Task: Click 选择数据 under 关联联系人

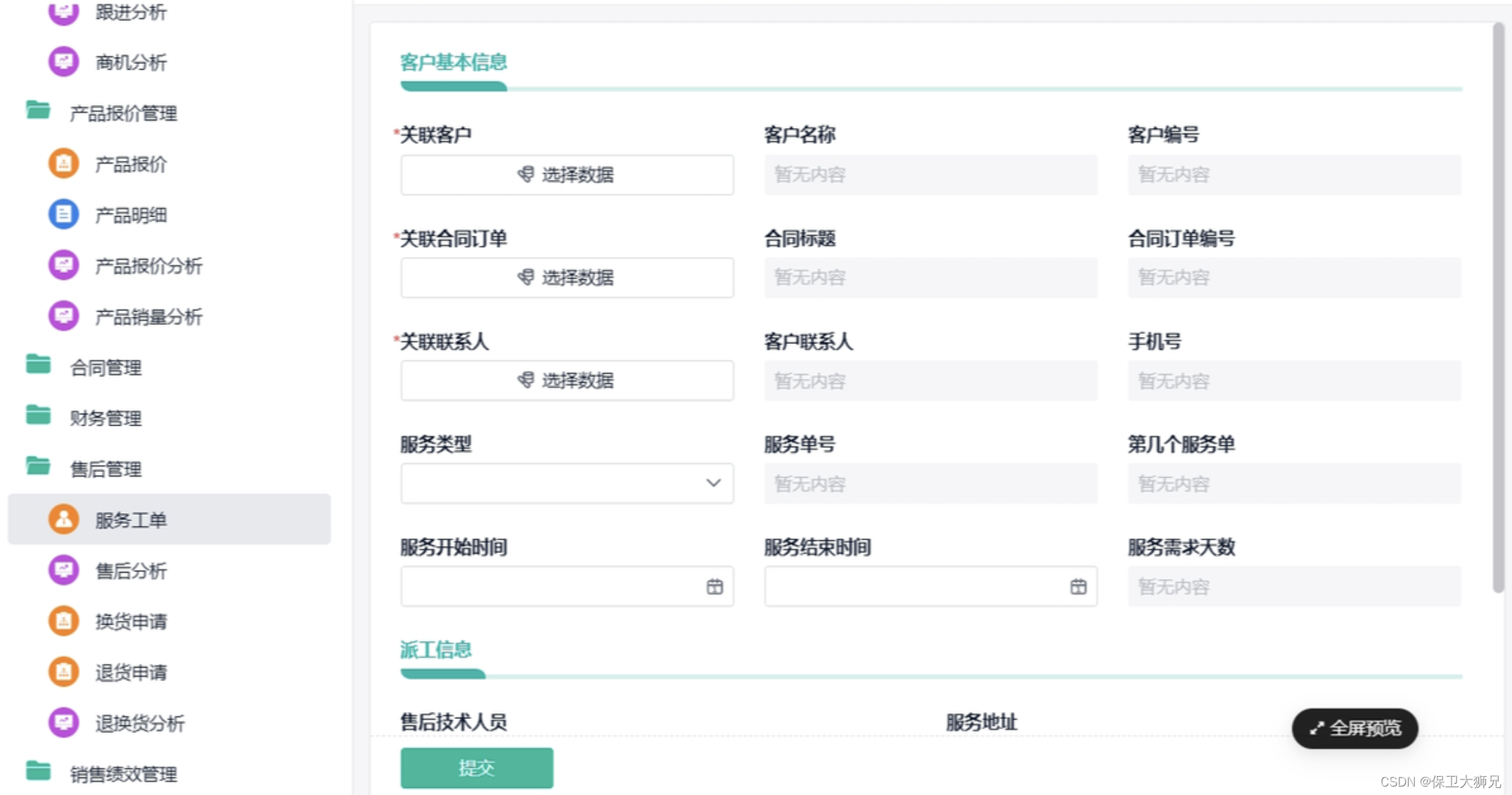Action: point(567,381)
